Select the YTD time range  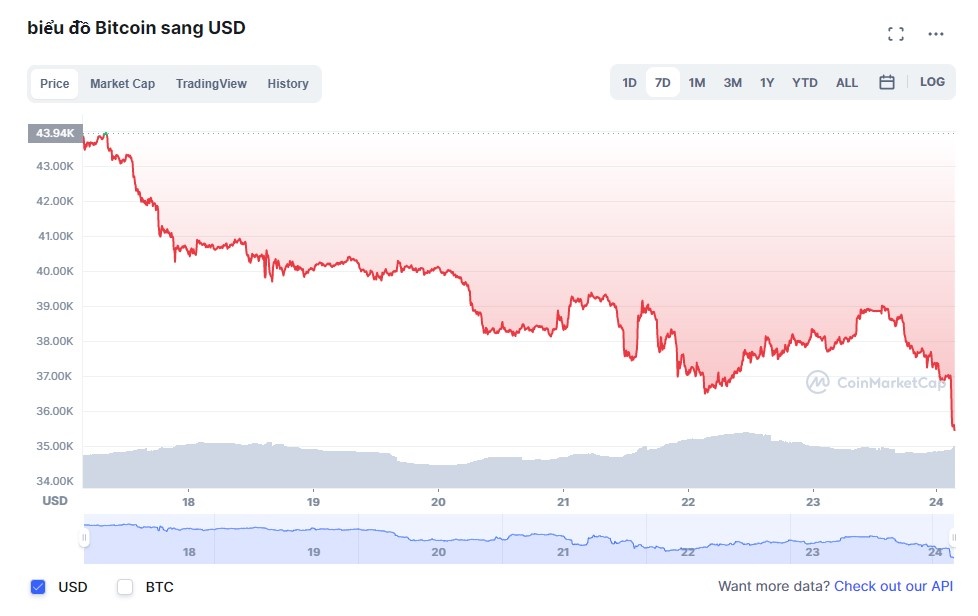coord(804,82)
